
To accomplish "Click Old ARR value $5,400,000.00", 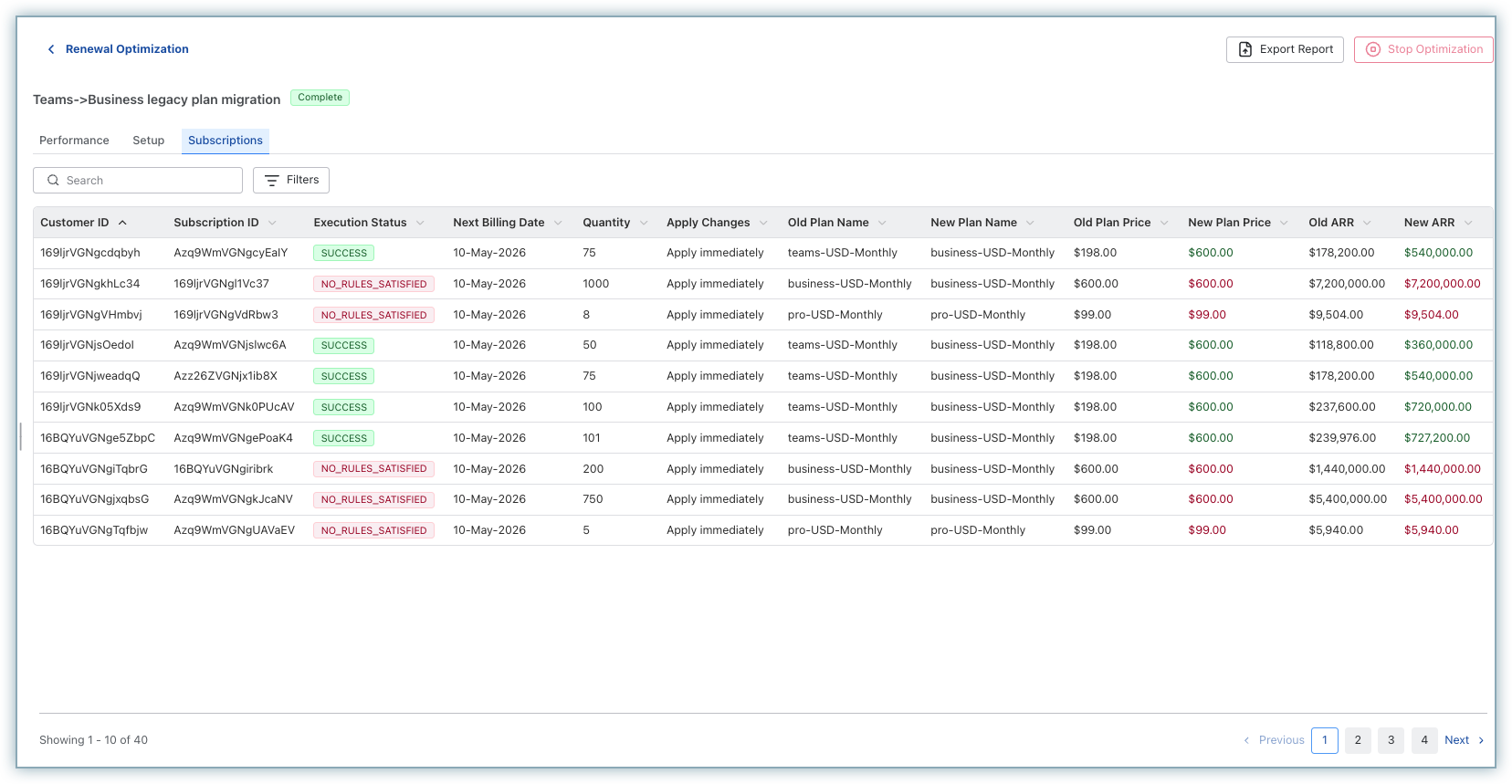I will pyautogui.click(x=1348, y=499).
